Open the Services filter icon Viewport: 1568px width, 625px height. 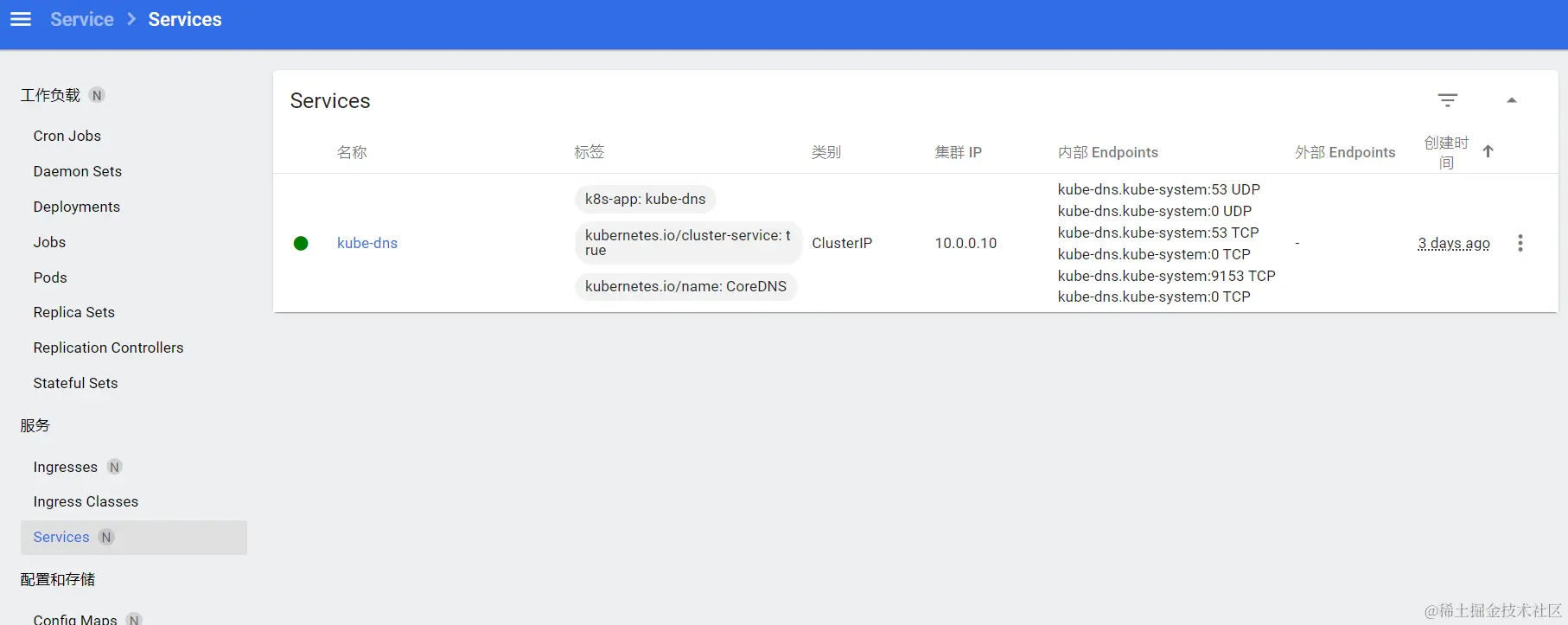[x=1448, y=100]
